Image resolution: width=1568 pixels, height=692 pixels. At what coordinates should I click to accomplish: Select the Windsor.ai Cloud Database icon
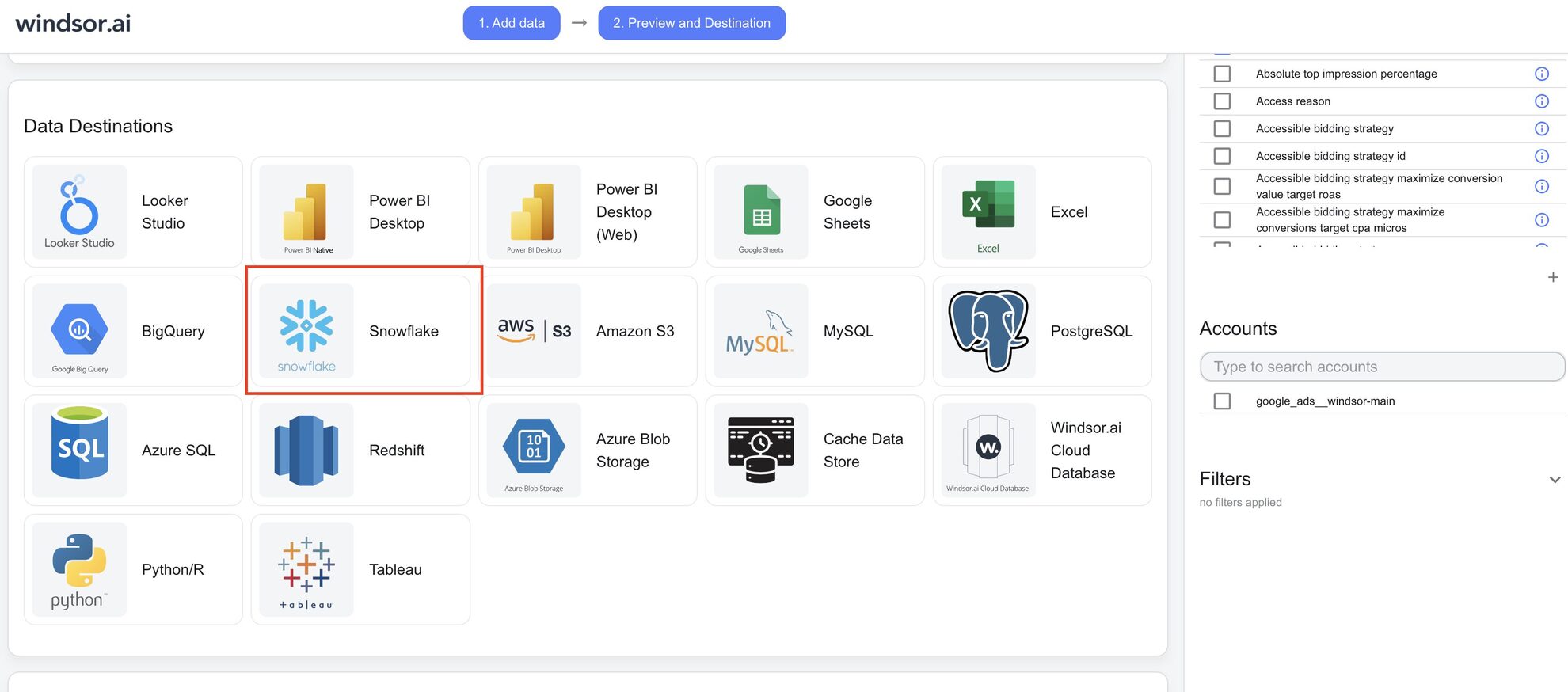(x=988, y=450)
